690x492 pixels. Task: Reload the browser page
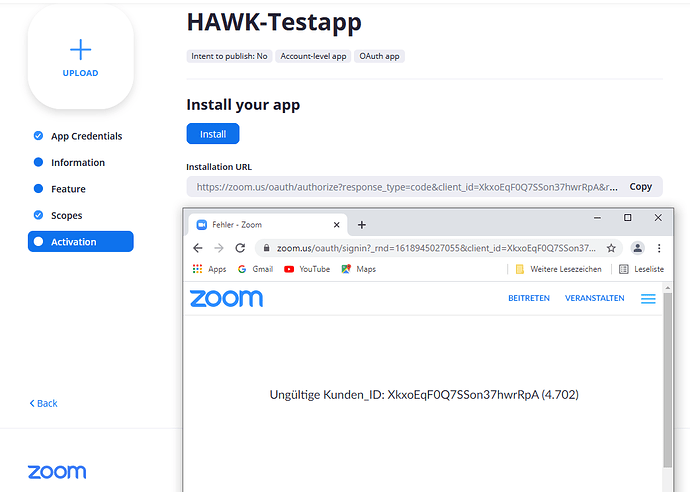[x=240, y=248]
